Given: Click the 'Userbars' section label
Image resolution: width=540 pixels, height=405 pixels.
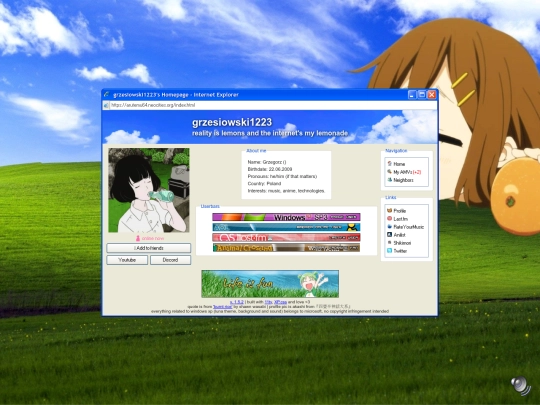Looking at the screenshot, I should (210, 206).
